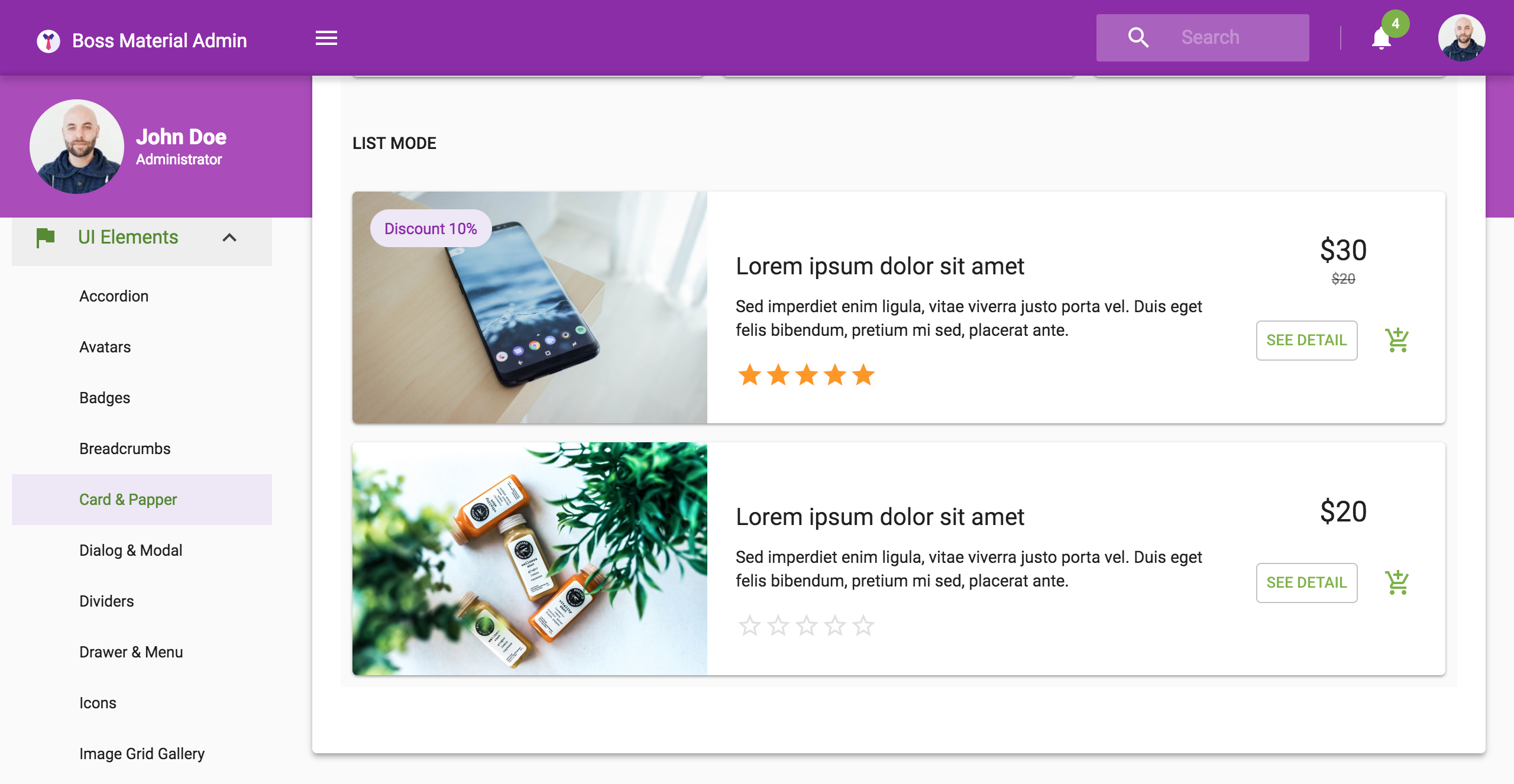This screenshot has height=784, width=1514.
Task: Click the Discount 10% chip
Action: (431, 228)
